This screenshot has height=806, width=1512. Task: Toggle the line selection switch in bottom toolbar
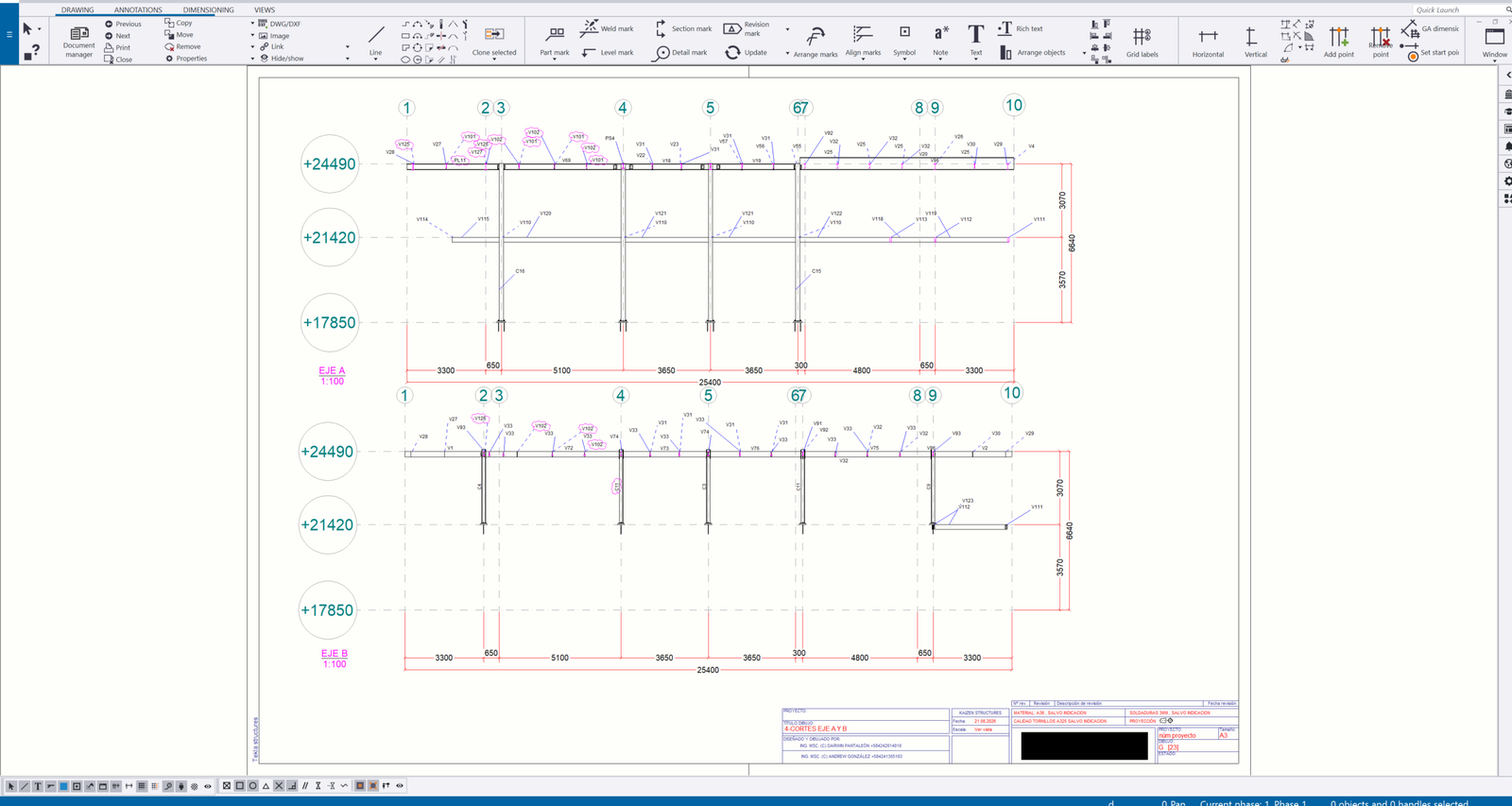[x=25, y=786]
